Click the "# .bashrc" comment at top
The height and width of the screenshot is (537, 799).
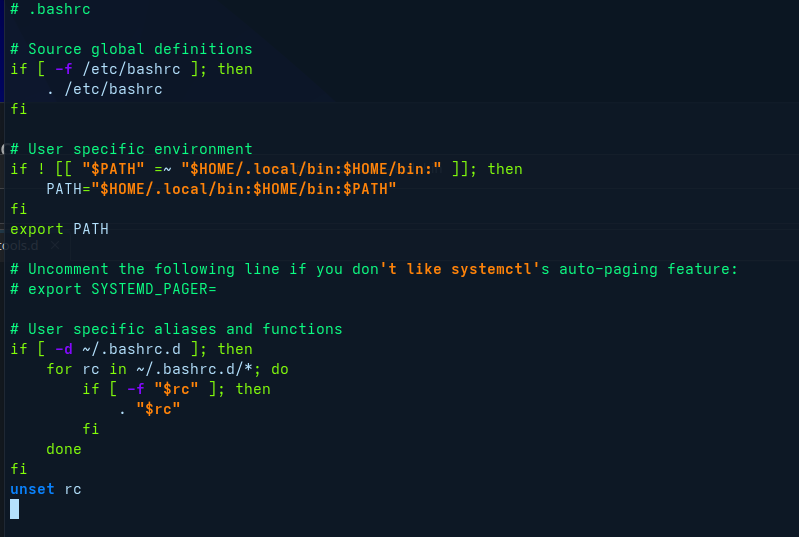point(51,9)
